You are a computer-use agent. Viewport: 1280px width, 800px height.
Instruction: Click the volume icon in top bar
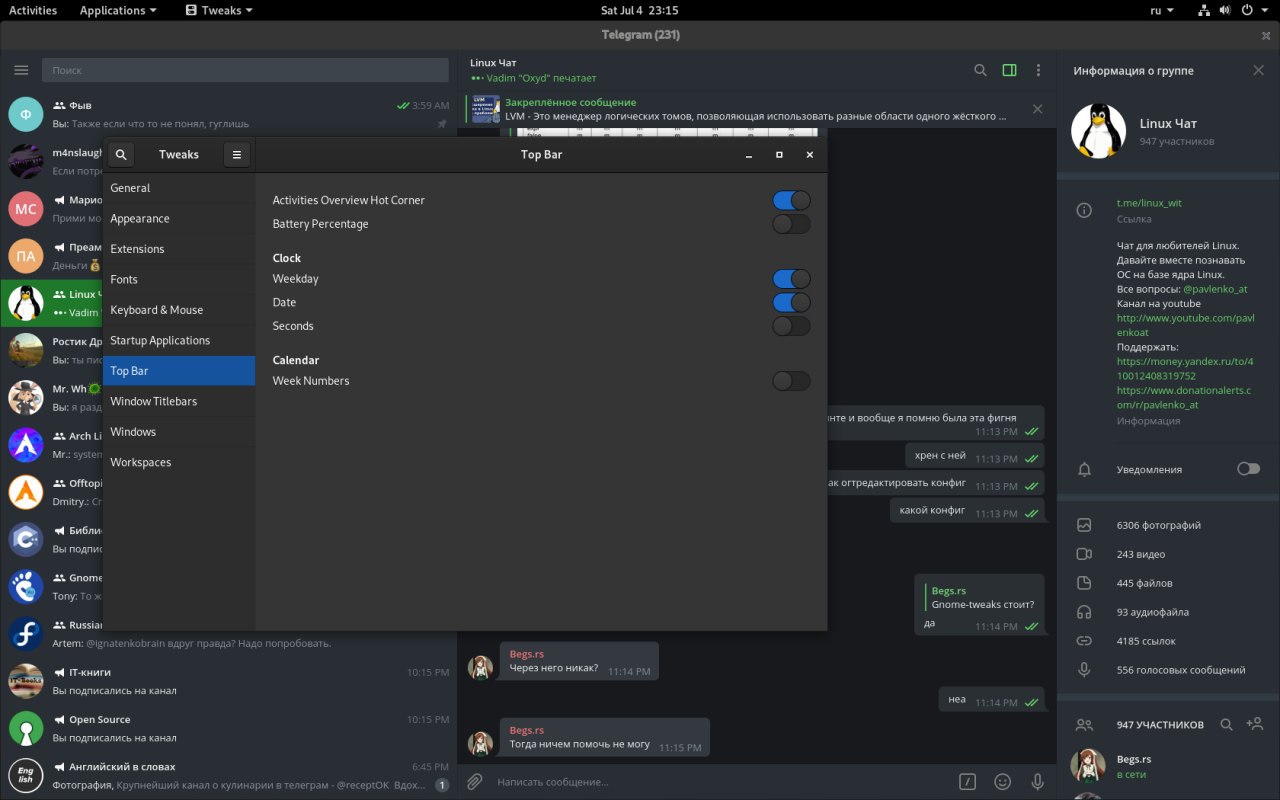[1226, 10]
